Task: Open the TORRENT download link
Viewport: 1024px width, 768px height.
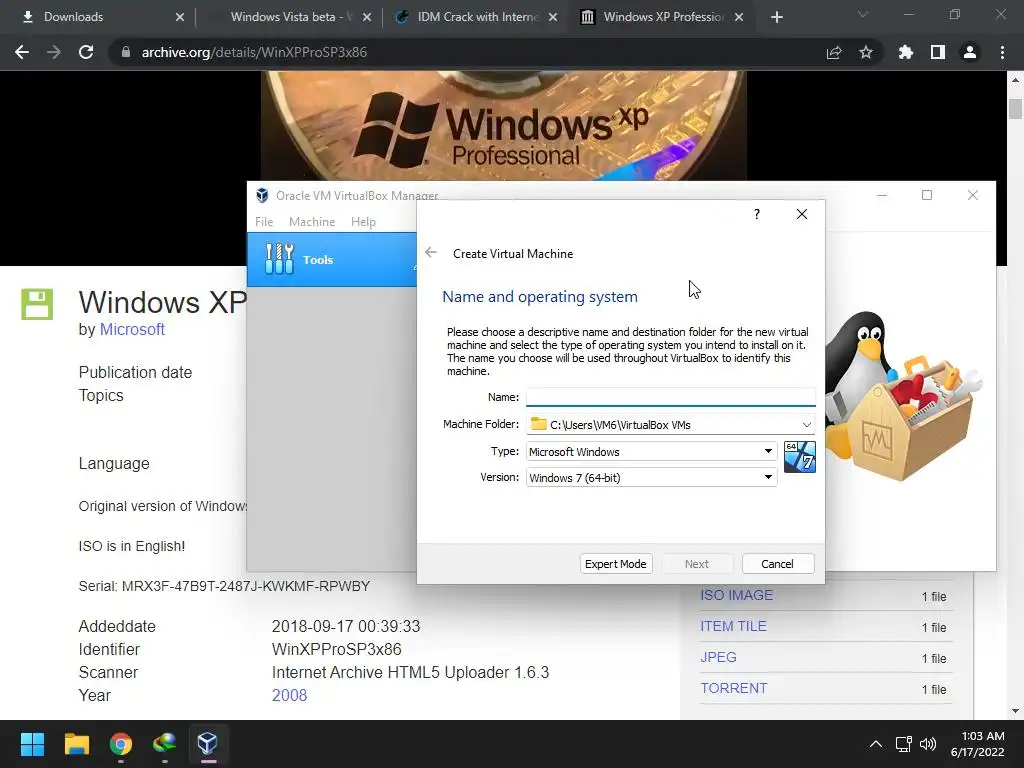Action: (x=734, y=688)
